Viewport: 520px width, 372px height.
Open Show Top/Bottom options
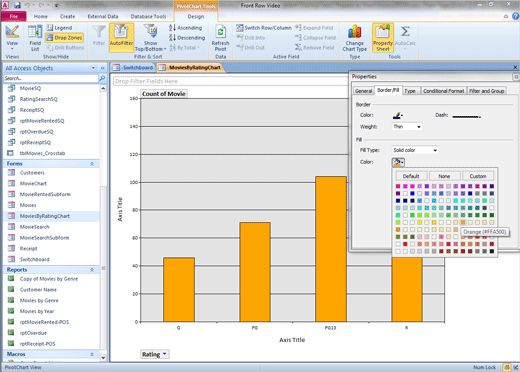pyautogui.click(x=150, y=37)
